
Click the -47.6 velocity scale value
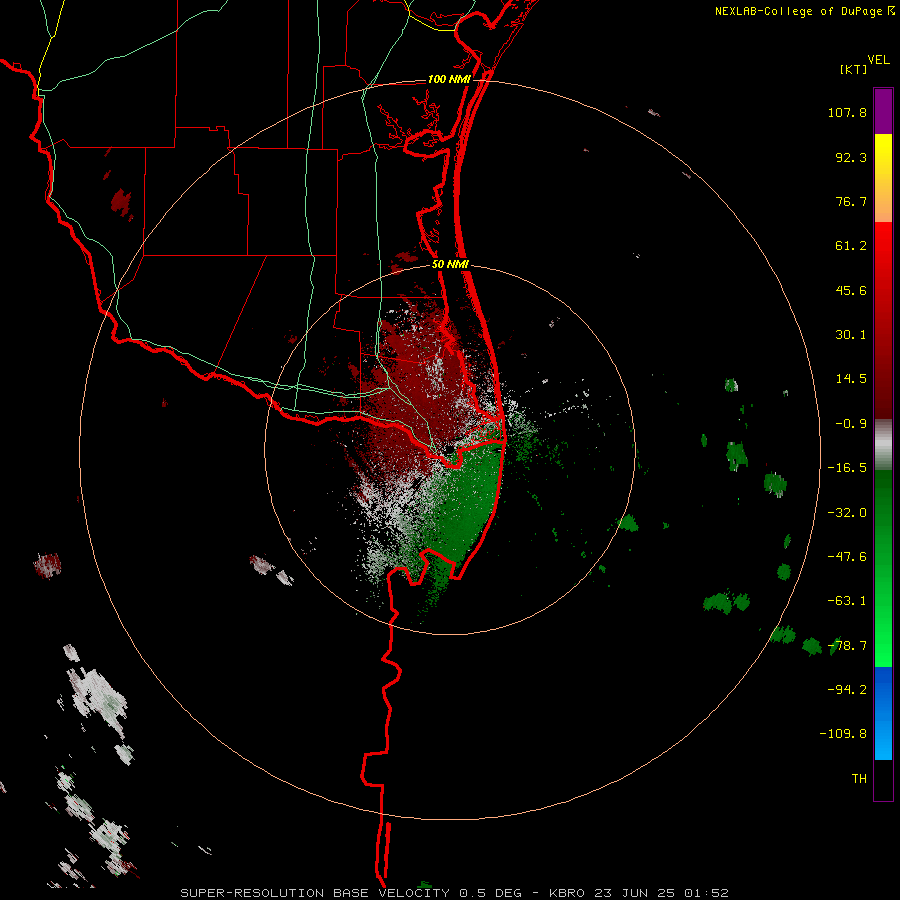tap(847, 557)
